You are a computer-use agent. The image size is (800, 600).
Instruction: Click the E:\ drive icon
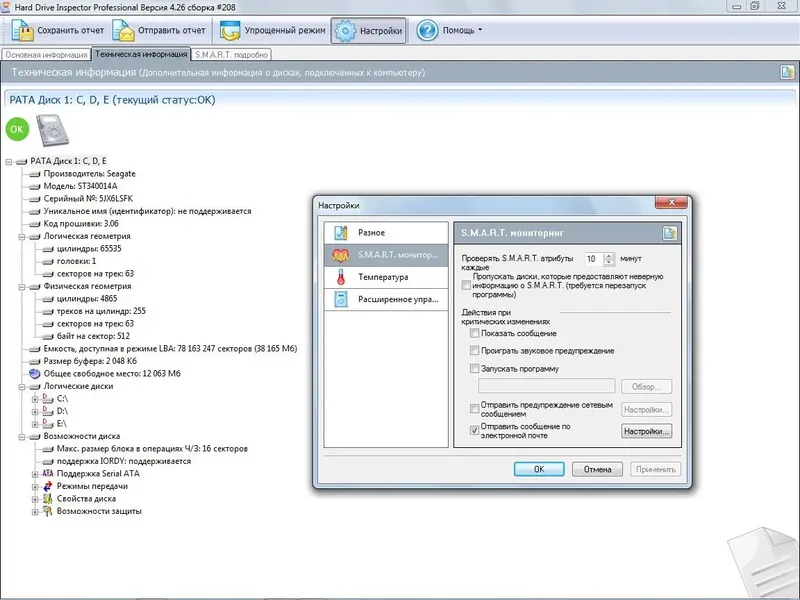(x=48, y=423)
